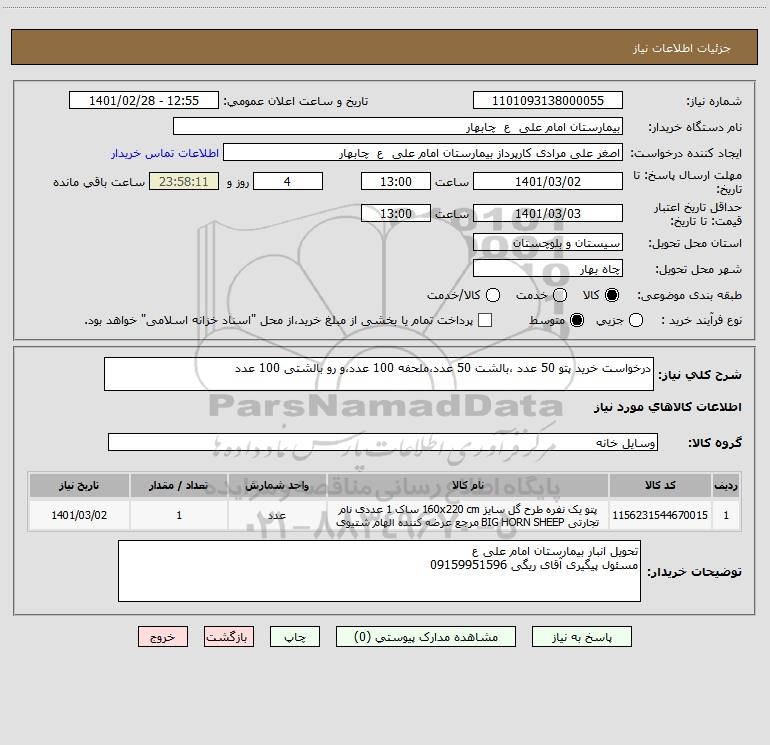This screenshot has height=745, width=770.
Task: Click the ردیف column header
Action: (726, 485)
